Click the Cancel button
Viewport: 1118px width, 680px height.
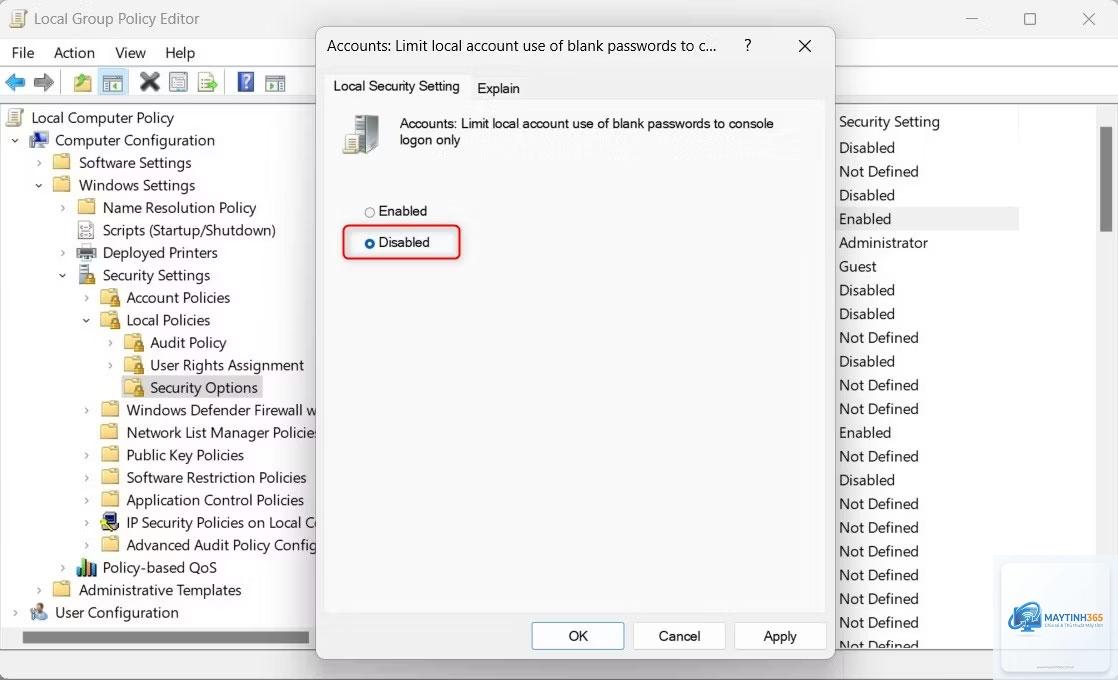pyautogui.click(x=679, y=636)
